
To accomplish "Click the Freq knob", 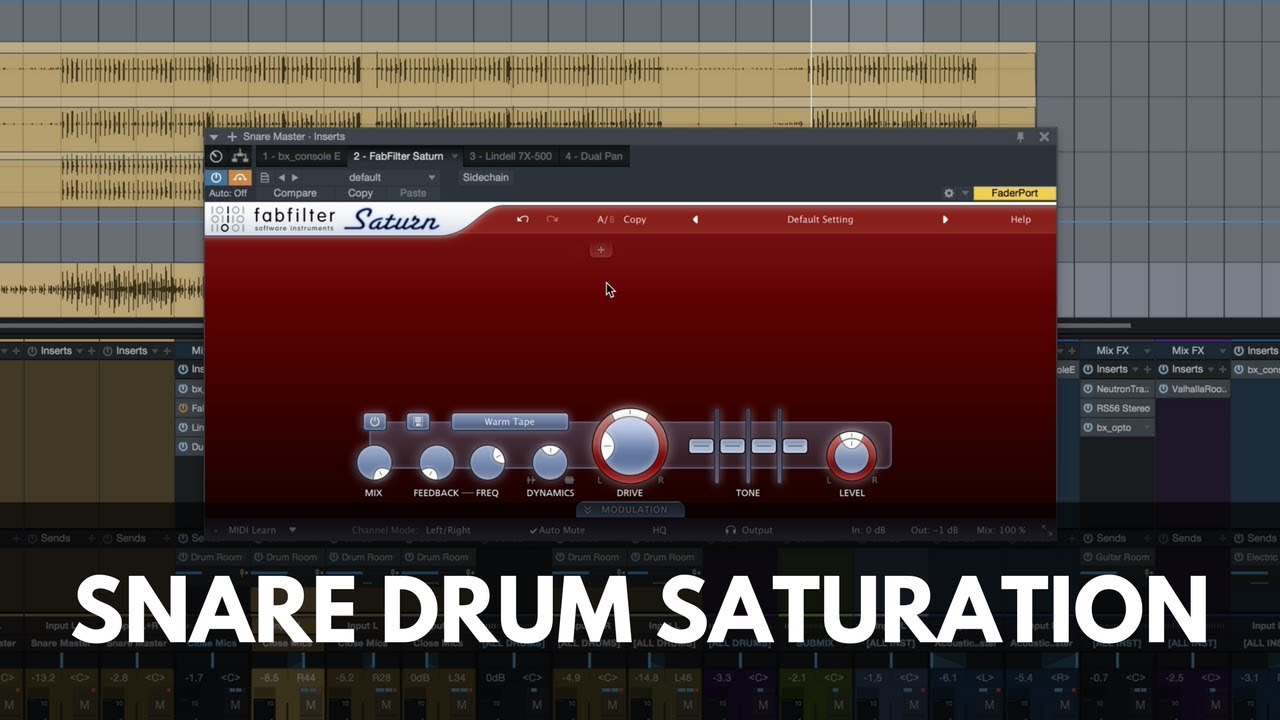I will pyautogui.click(x=488, y=461).
